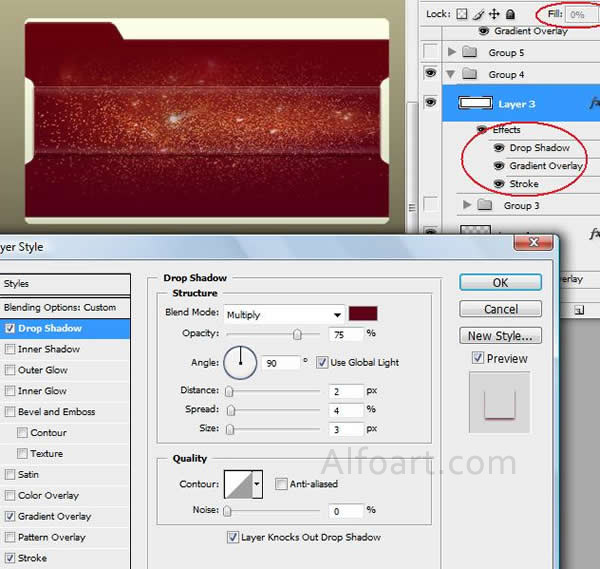Open the Stroke style settings
This screenshot has width=600, height=569.
coord(33,558)
